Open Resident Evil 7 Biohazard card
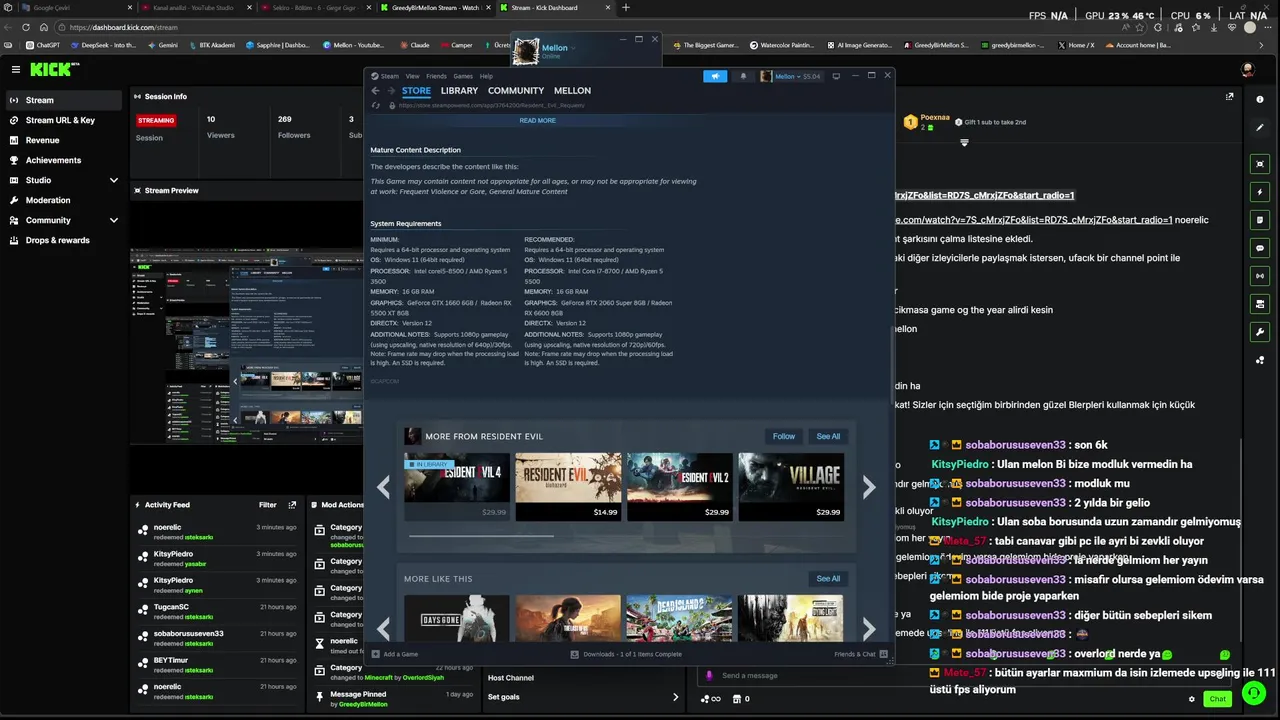This screenshot has height=720, width=1280. tap(568, 486)
